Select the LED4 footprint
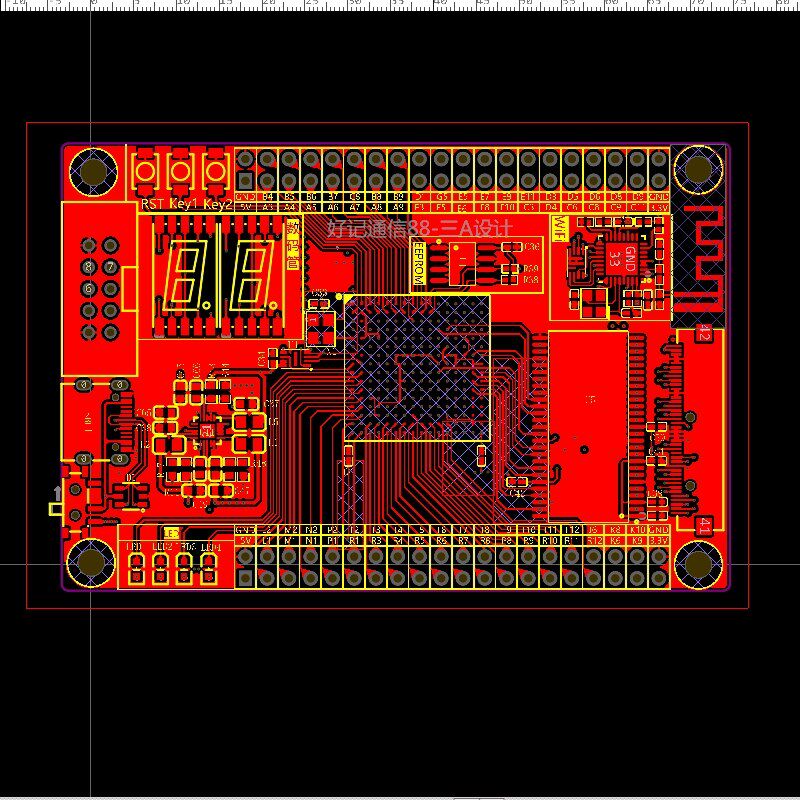The height and width of the screenshot is (800, 800). pyautogui.click(x=209, y=569)
